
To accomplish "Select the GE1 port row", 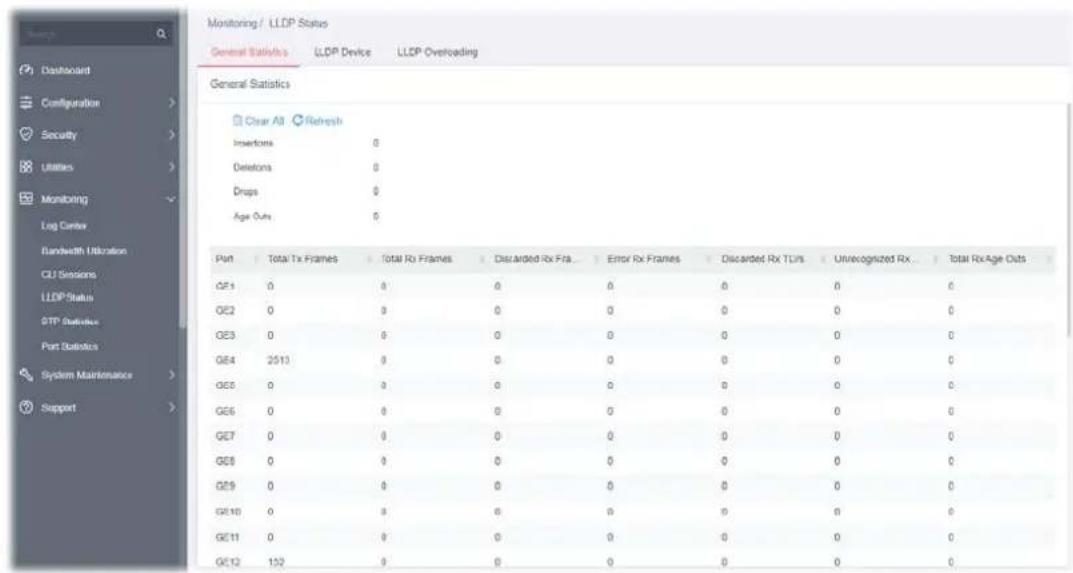I will 632,285.
